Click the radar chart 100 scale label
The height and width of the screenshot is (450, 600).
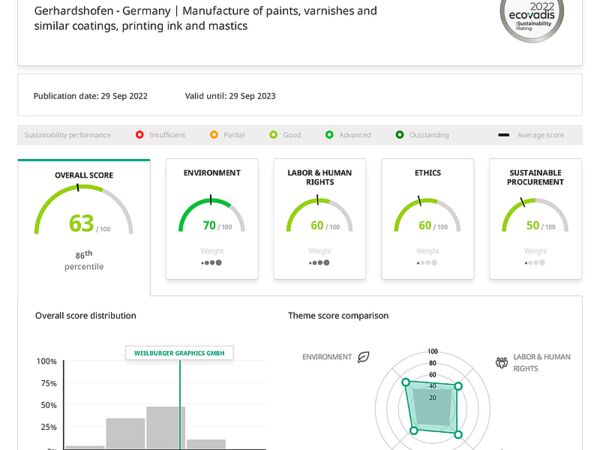point(432,351)
